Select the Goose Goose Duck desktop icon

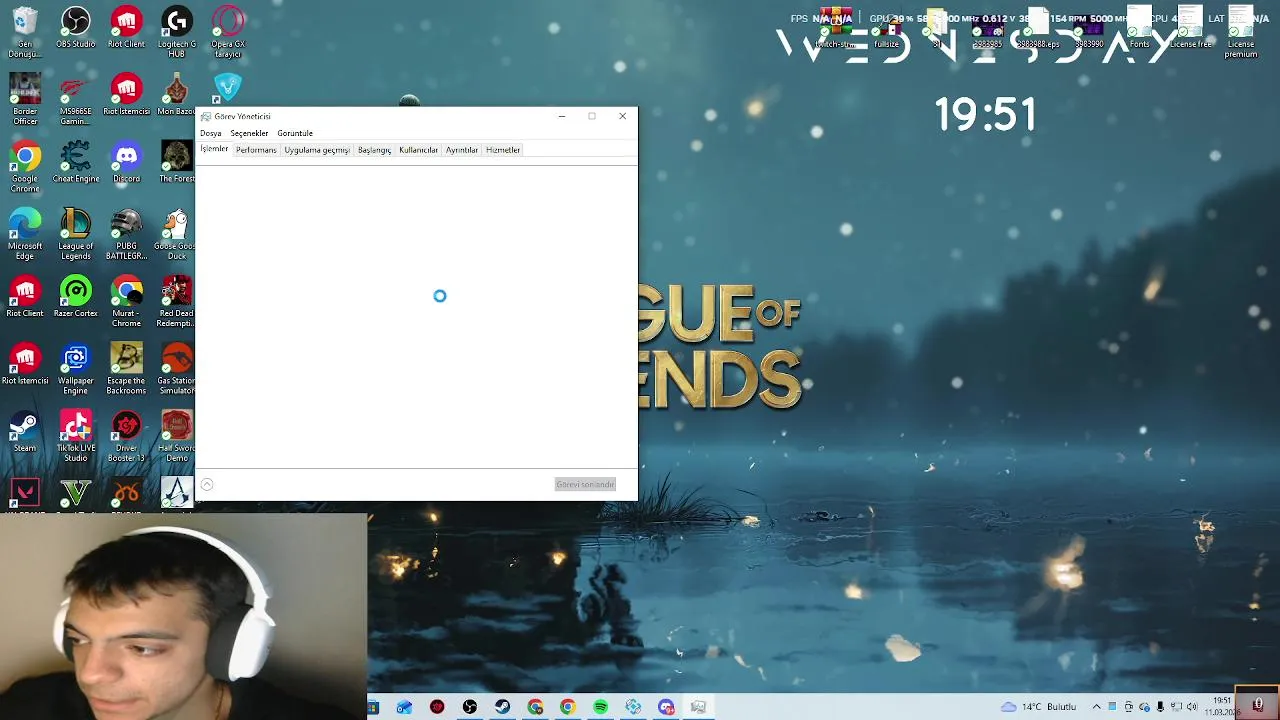[x=177, y=234]
